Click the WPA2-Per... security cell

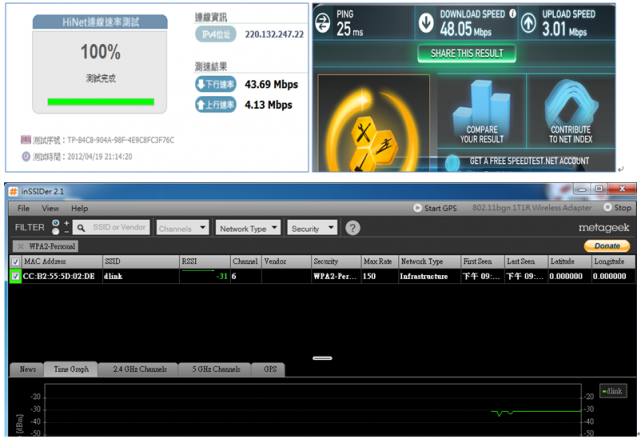335,277
